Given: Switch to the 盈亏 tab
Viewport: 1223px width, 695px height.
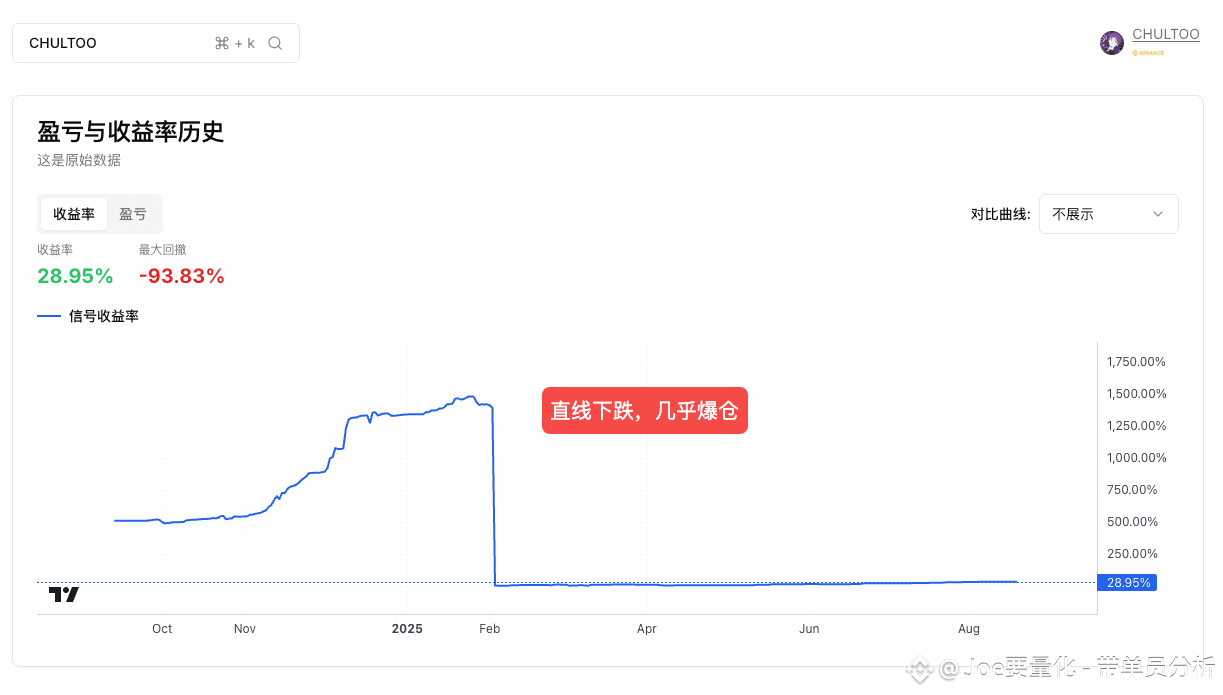Looking at the screenshot, I should point(133,214).
